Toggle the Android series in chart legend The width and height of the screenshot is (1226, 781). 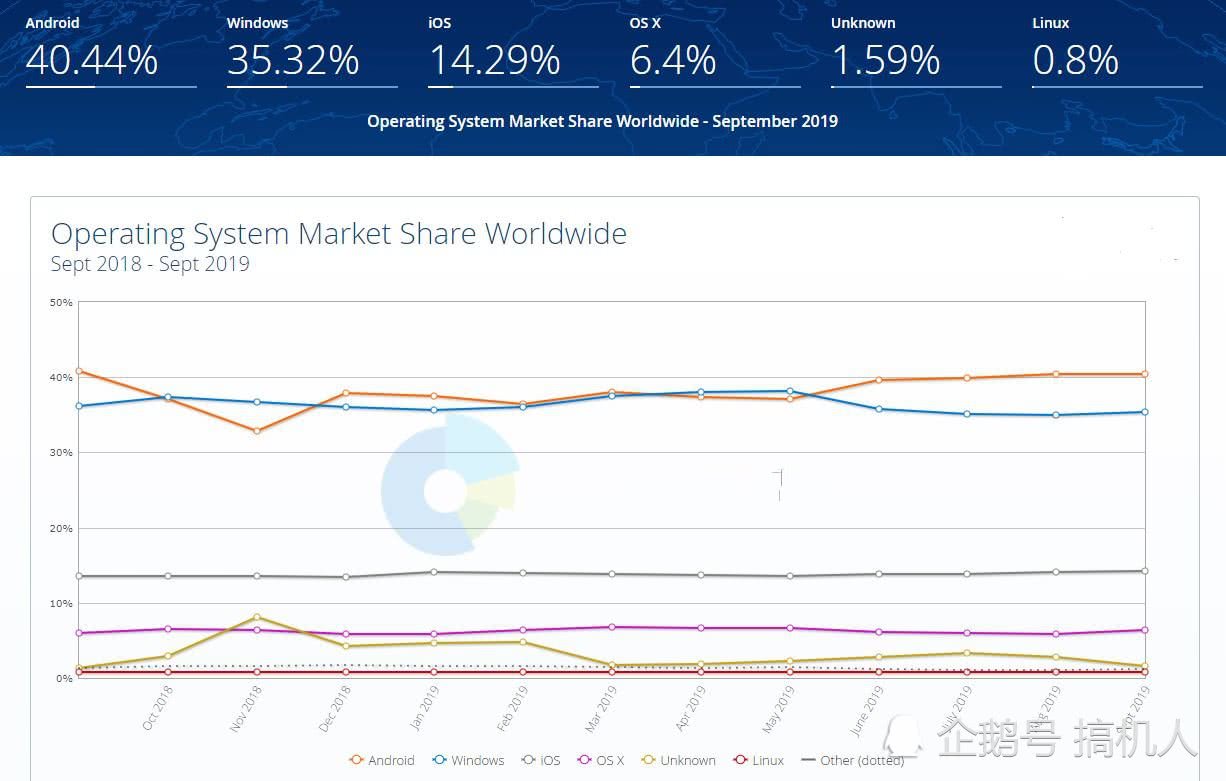(381, 760)
